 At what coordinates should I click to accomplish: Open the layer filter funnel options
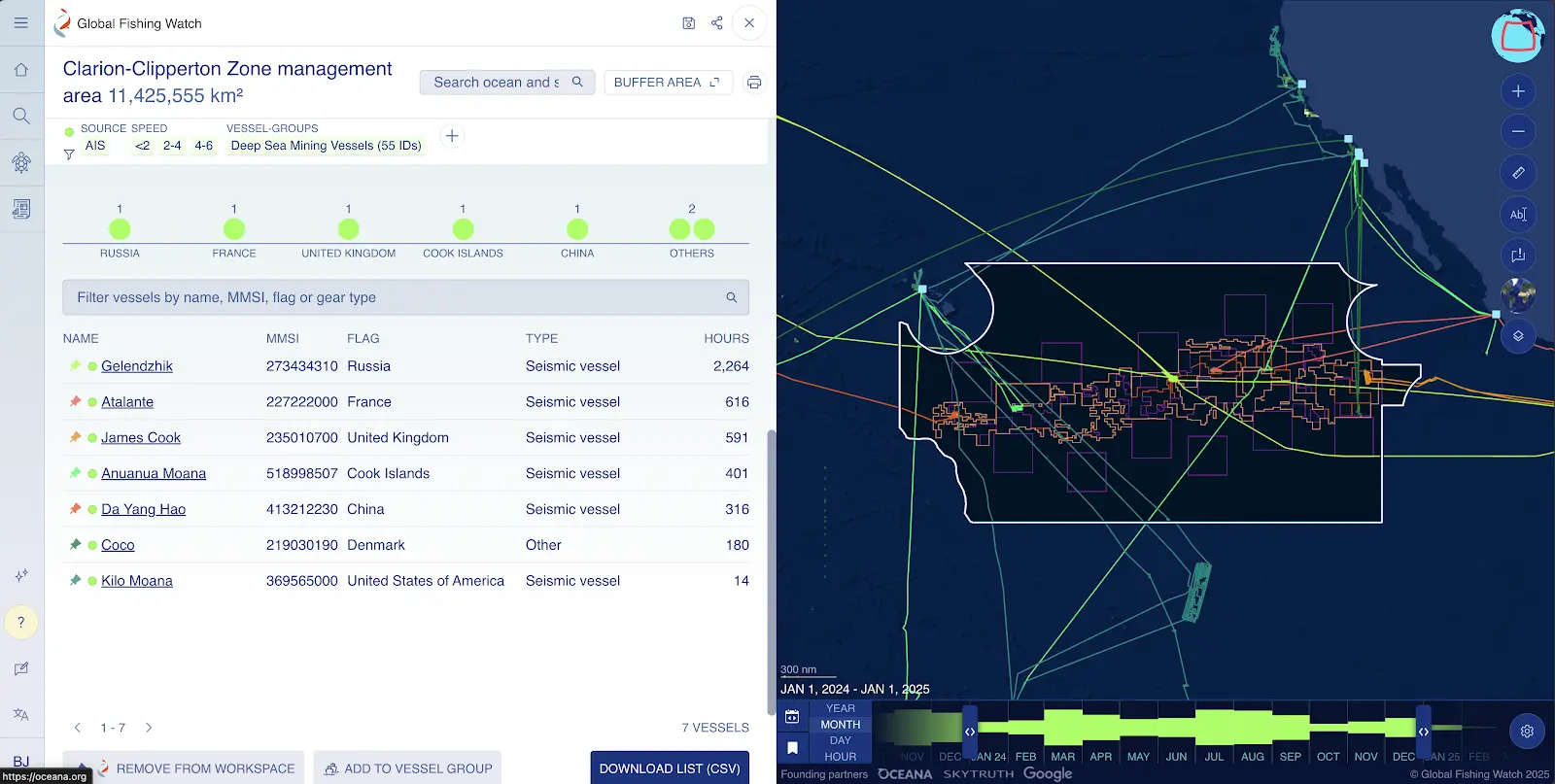point(69,153)
